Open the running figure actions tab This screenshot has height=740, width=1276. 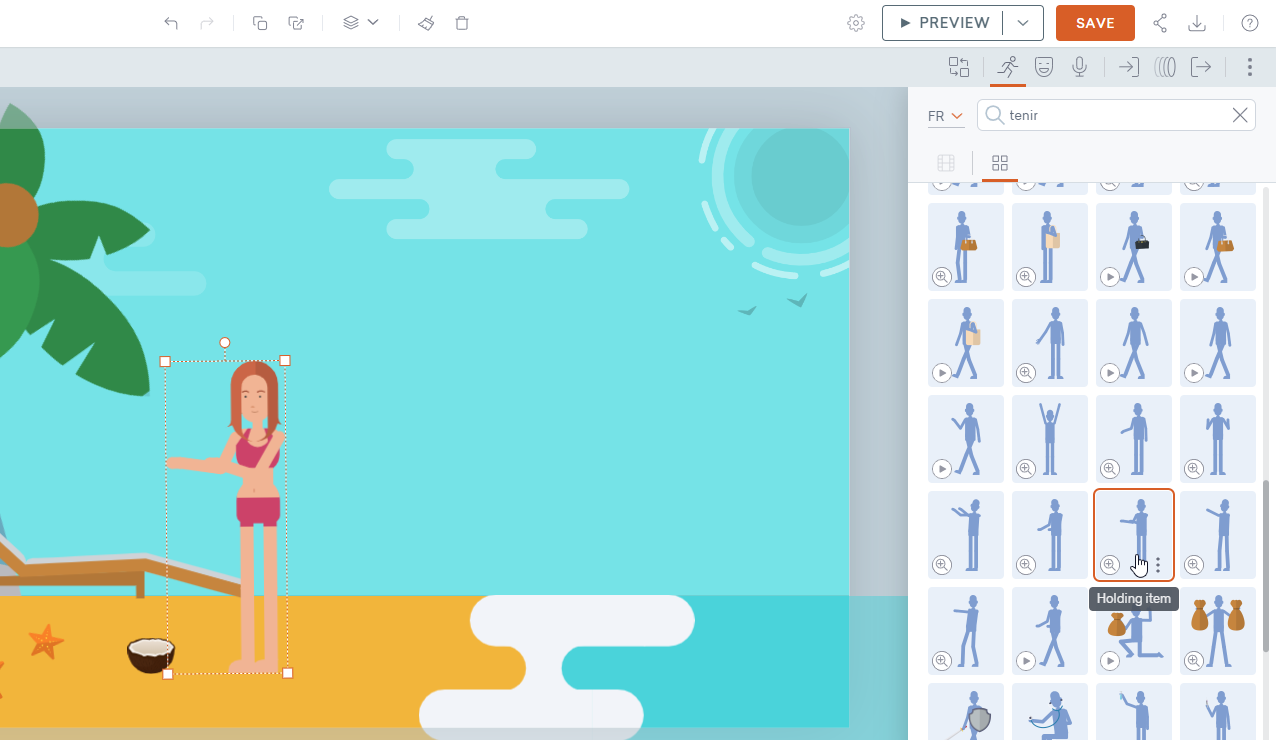click(x=1008, y=67)
